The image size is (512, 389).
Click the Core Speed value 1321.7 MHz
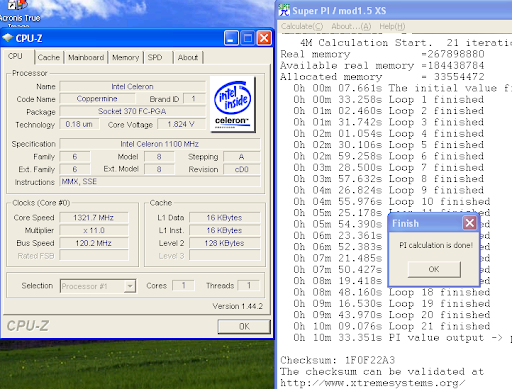pyautogui.click(x=94, y=218)
